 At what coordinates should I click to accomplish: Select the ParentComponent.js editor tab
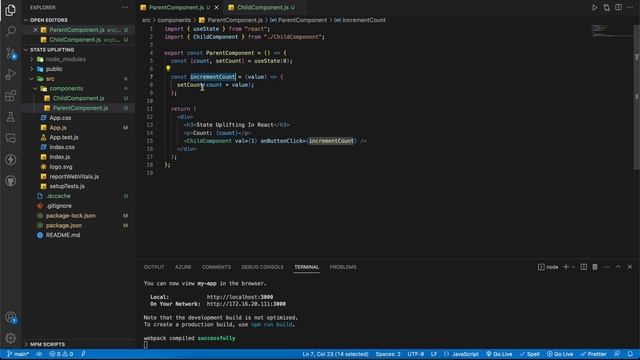[x=176, y=7]
